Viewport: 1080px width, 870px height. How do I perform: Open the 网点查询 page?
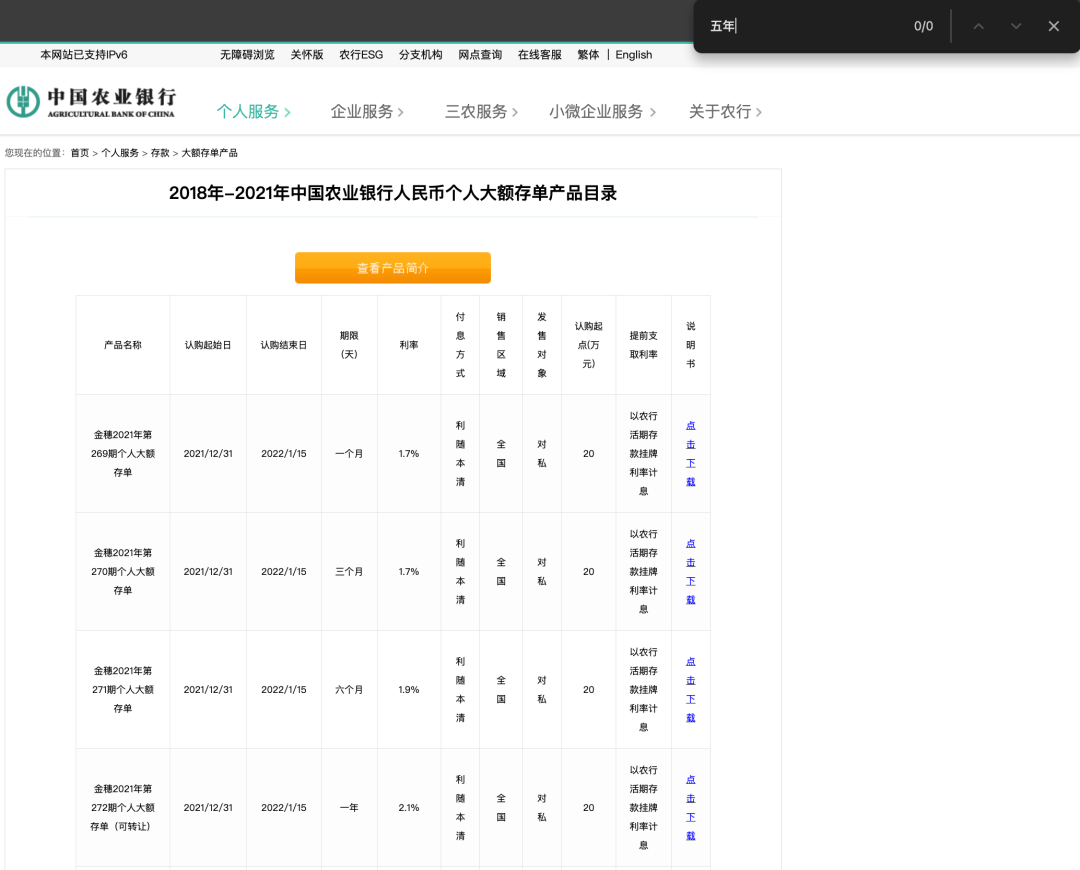480,55
